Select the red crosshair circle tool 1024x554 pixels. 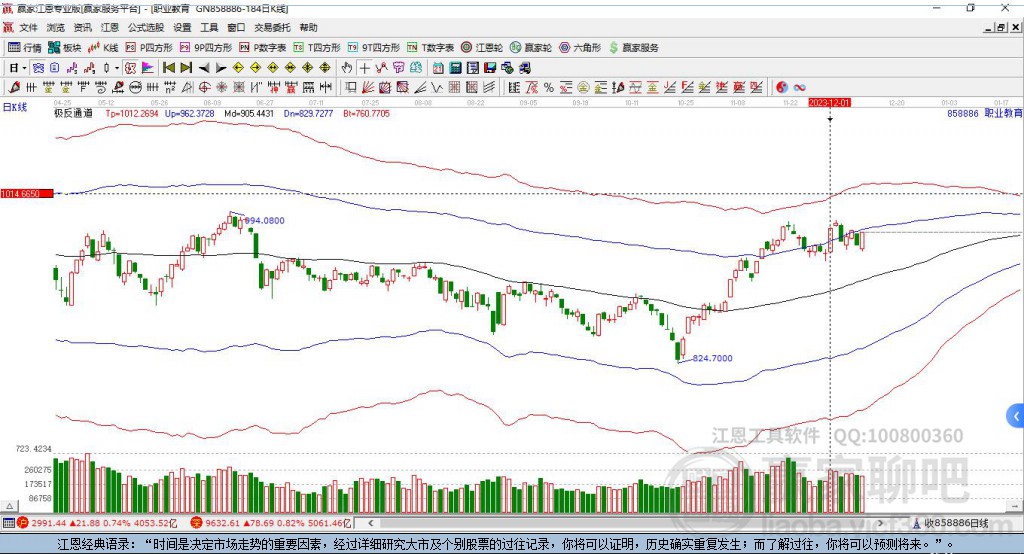pyautogui.click(x=204, y=87)
